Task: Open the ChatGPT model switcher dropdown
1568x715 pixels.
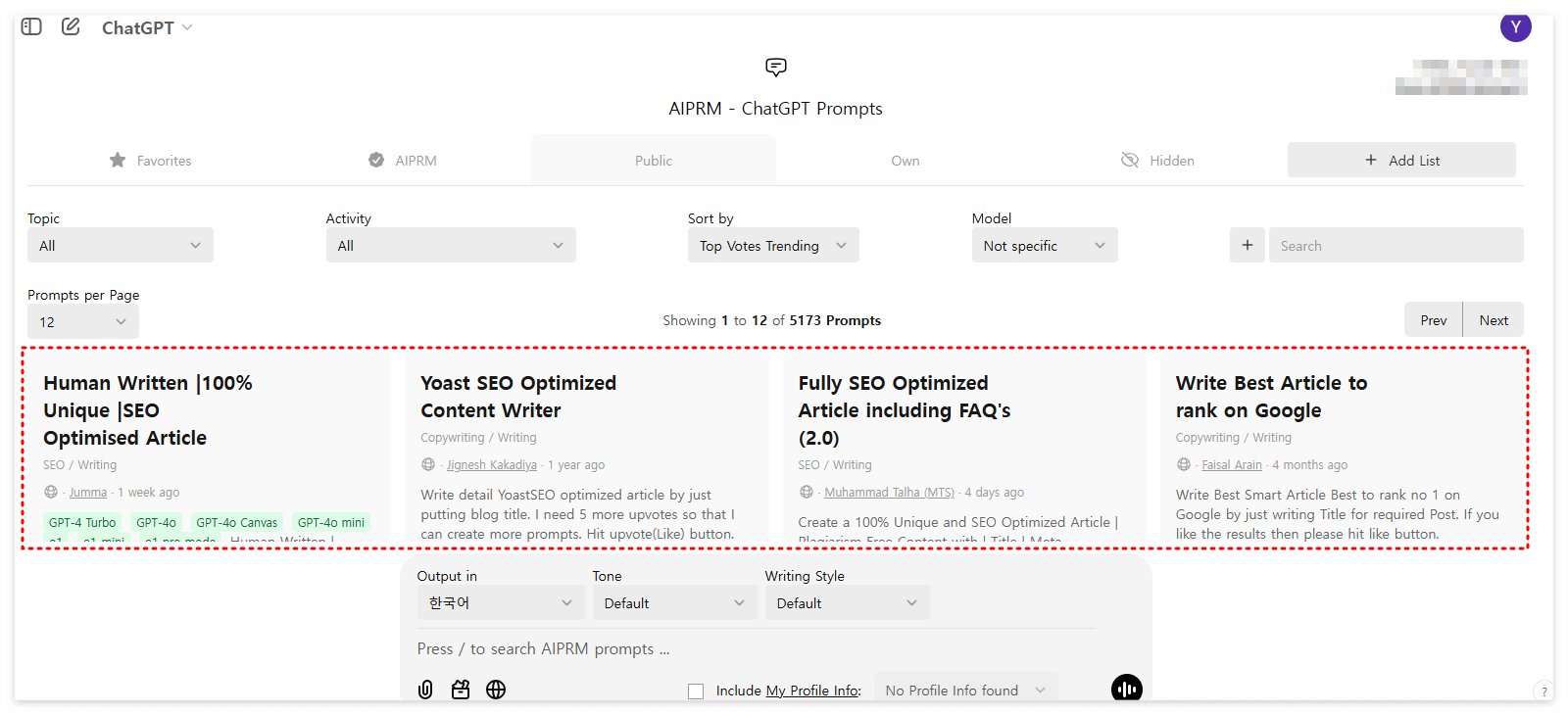Action: pos(147,27)
